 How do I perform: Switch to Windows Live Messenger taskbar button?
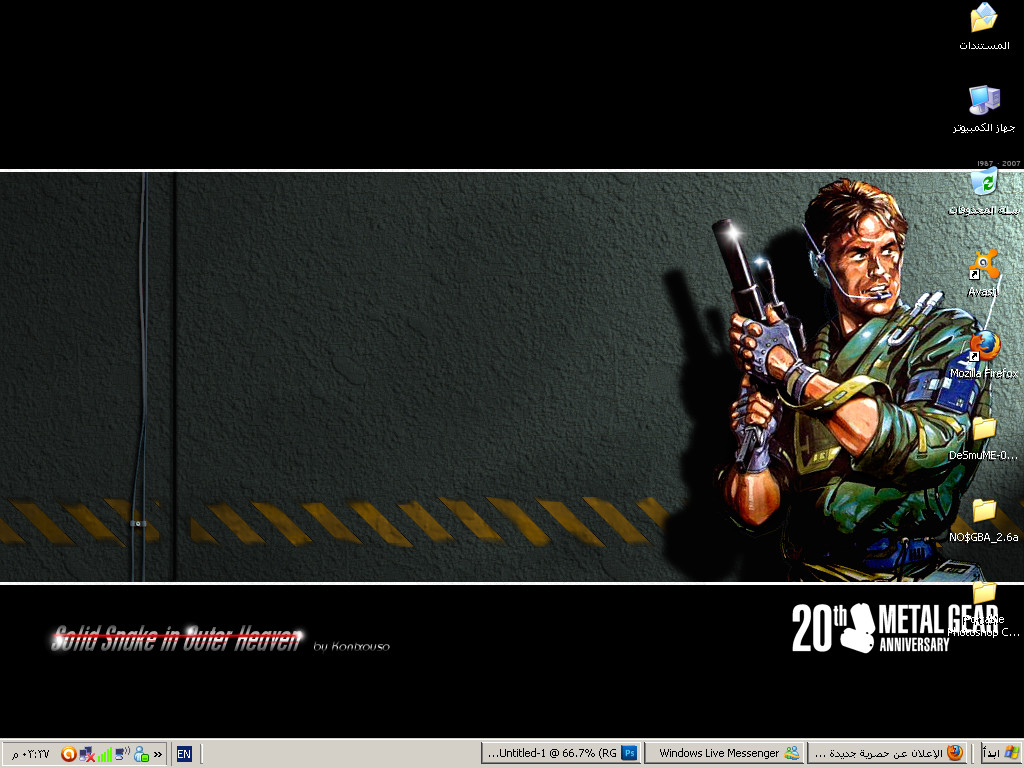click(x=724, y=754)
